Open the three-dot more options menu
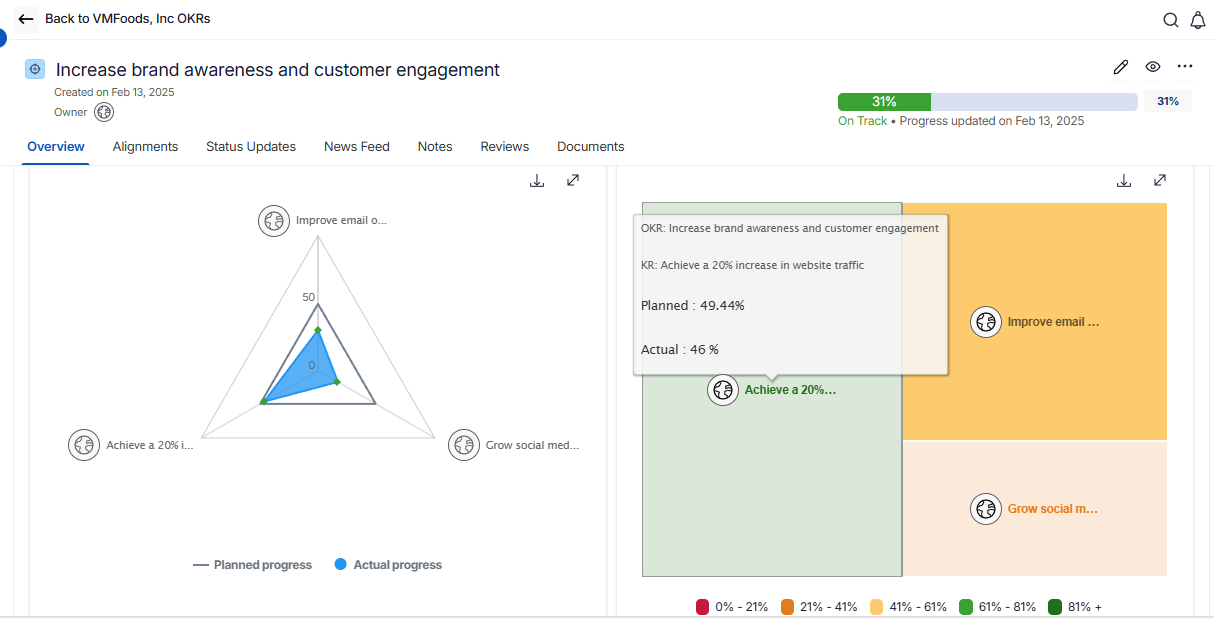1214x619 pixels. point(1185,67)
